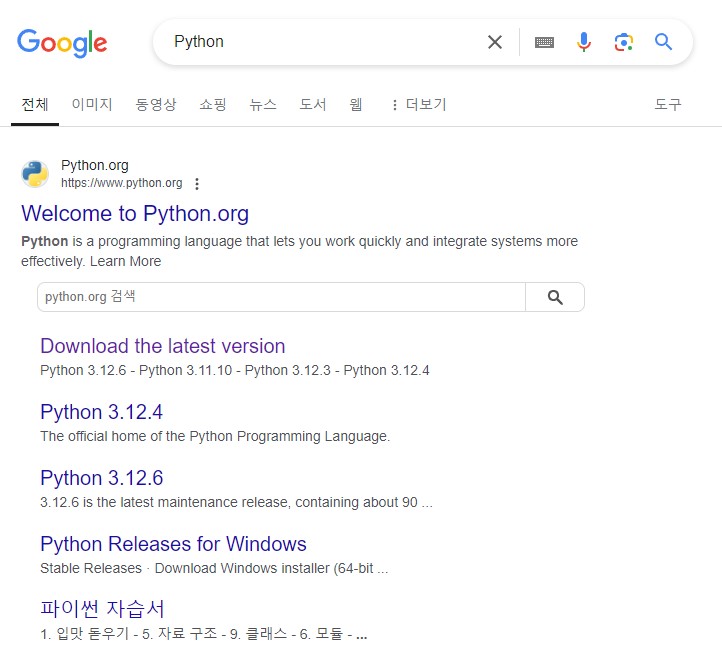Switch to the 도서 tab

coord(313,105)
